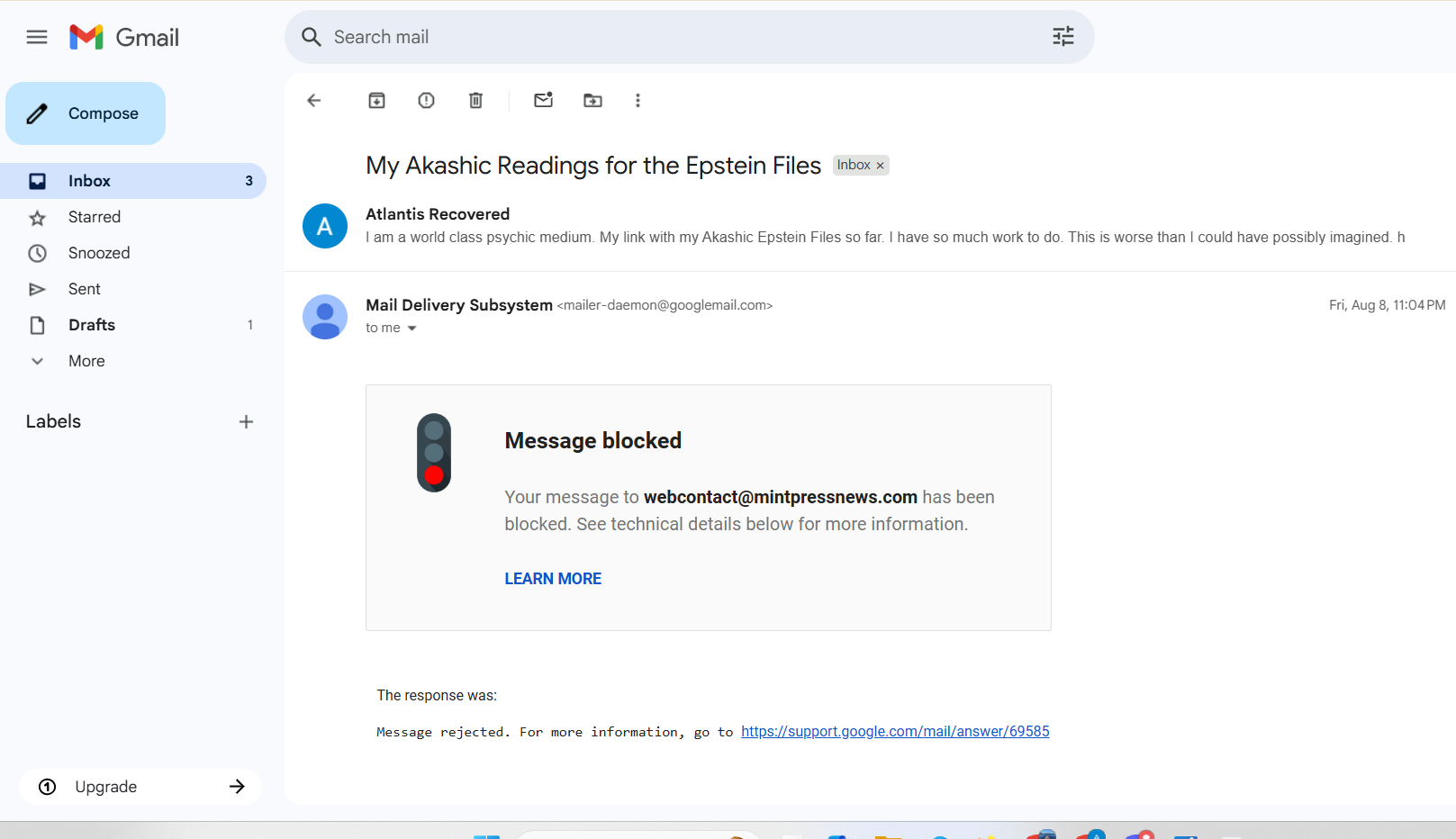The width and height of the screenshot is (1456, 839).
Task: Go back to inbox arrow
Action: 314,100
